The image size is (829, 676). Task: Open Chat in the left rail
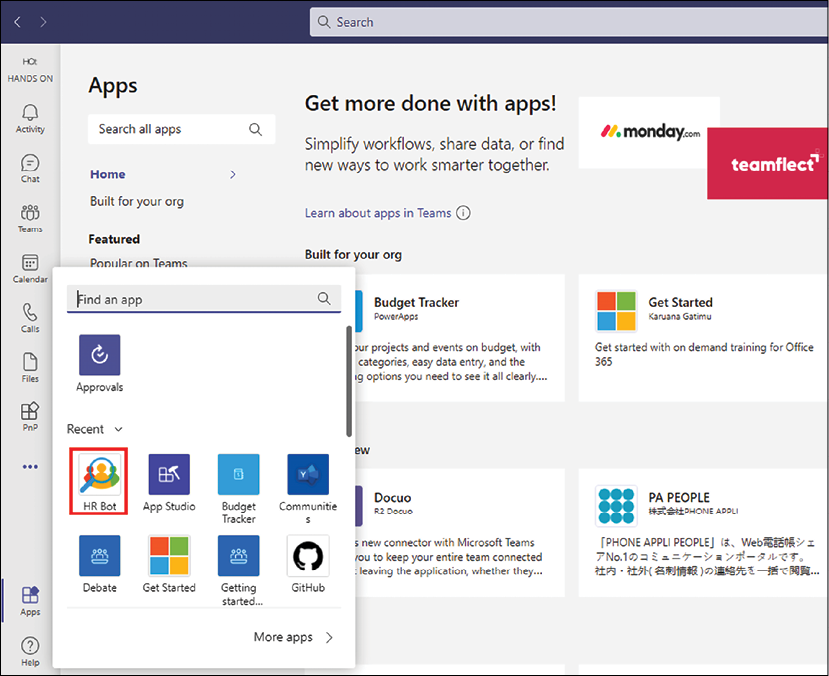point(30,169)
